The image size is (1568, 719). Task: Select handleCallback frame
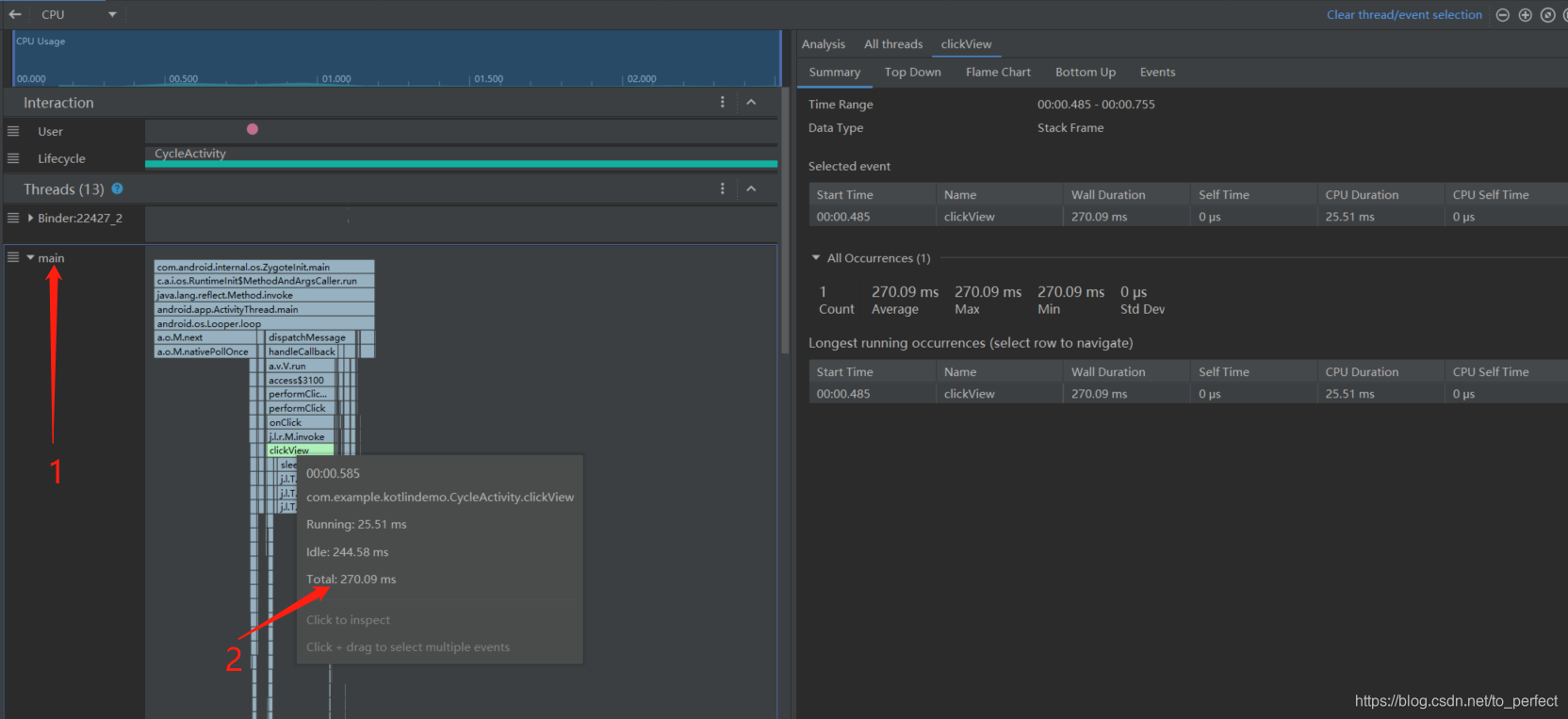(302, 351)
